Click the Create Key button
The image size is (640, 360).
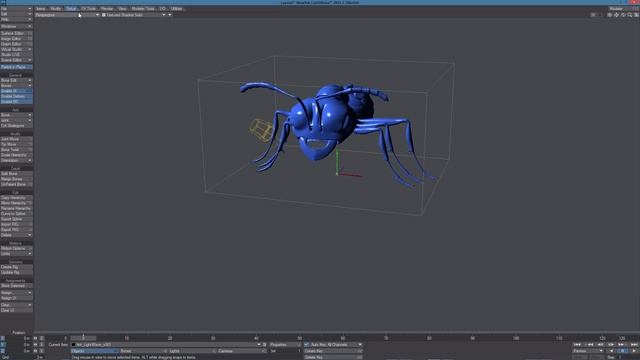pos(333,351)
